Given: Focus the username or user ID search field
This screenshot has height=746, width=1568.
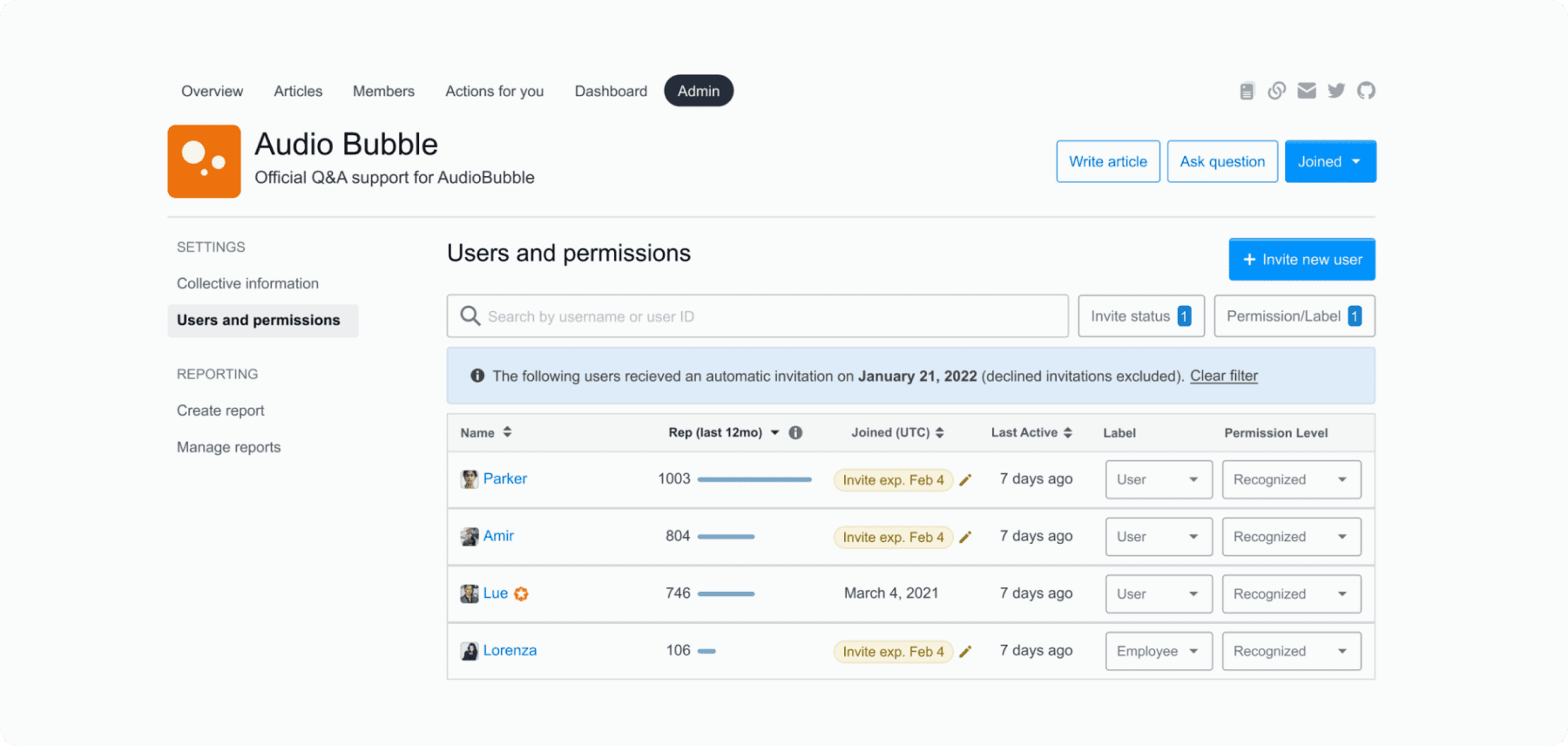Looking at the screenshot, I should click(758, 315).
